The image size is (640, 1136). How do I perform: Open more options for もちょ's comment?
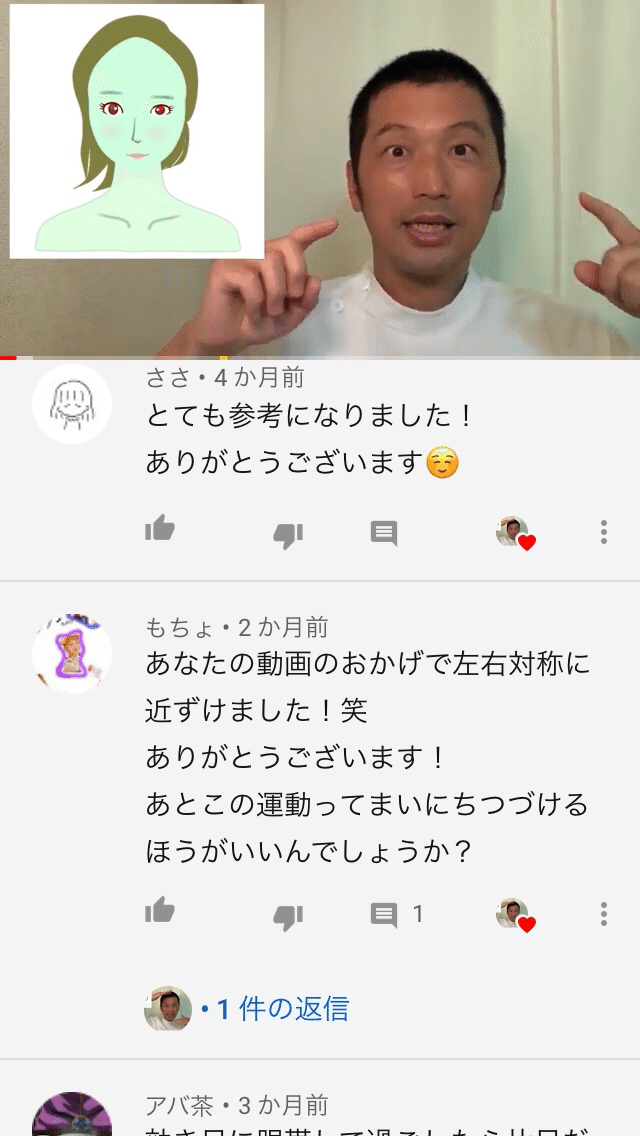[603, 914]
